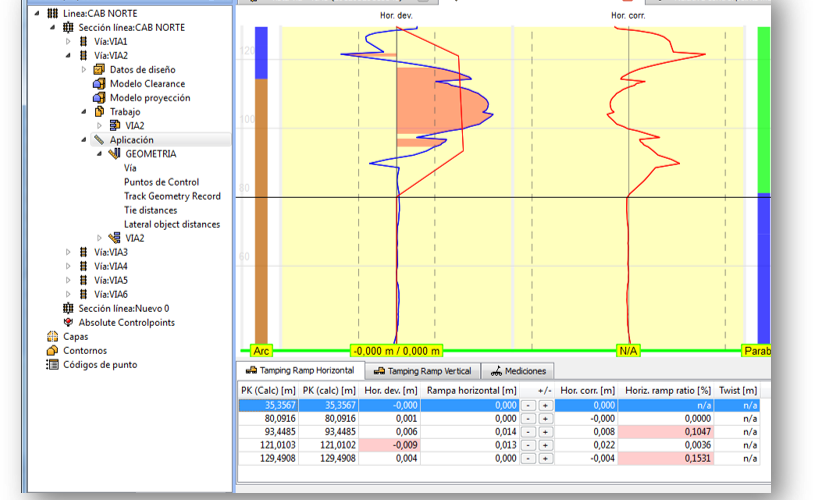
Task: Expand the Vía:VIA3 tree node
Action: (68, 253)
